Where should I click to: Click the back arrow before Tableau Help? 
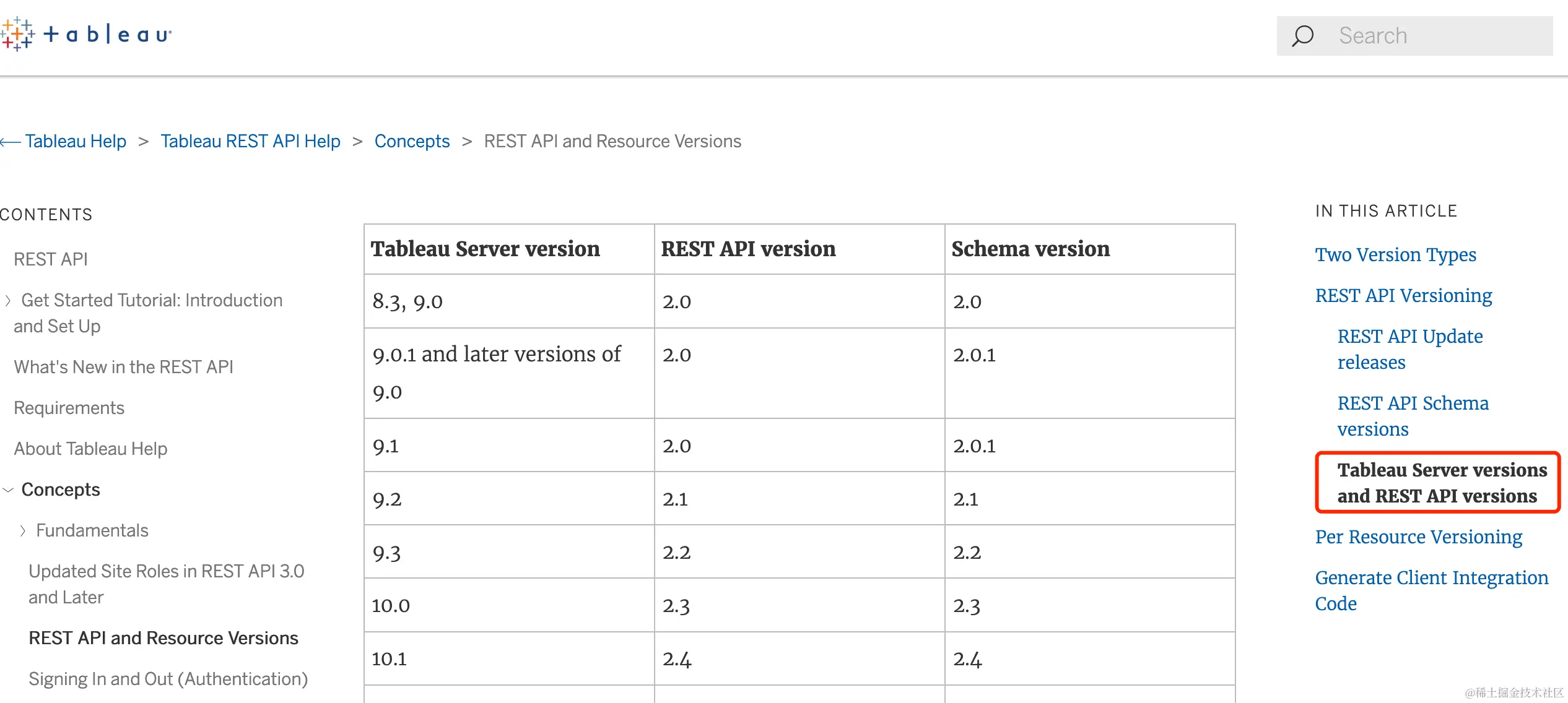tap(10, 142)
